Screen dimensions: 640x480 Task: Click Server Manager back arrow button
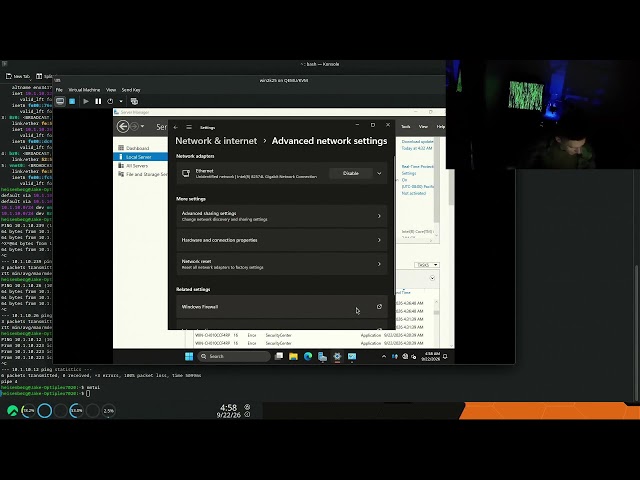(123, 127)
